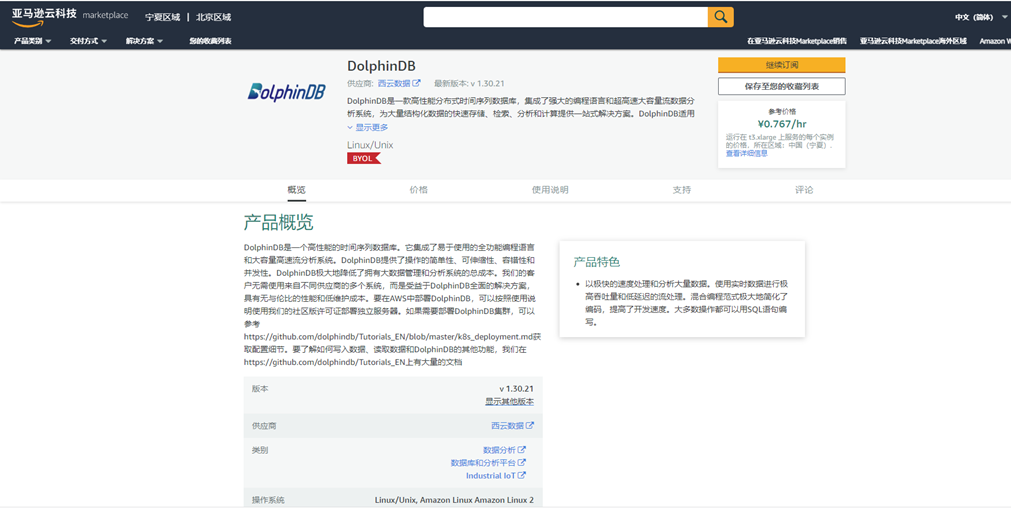Switch to 北京区域 region
This screenshot has height=508, width=1011.
pos(213,17)
